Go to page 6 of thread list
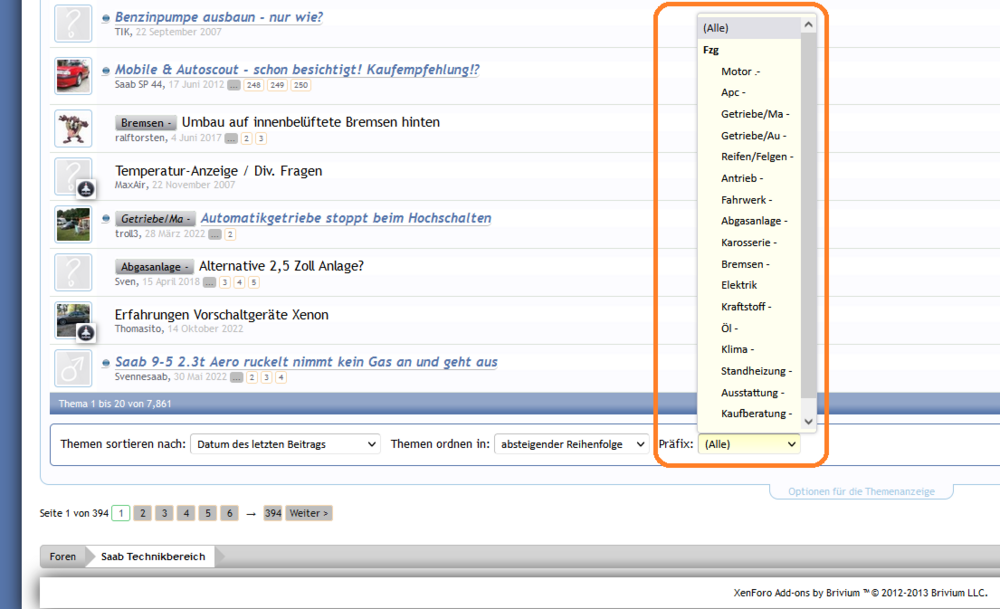This screenshot has height=609, width=1000. 230,513
